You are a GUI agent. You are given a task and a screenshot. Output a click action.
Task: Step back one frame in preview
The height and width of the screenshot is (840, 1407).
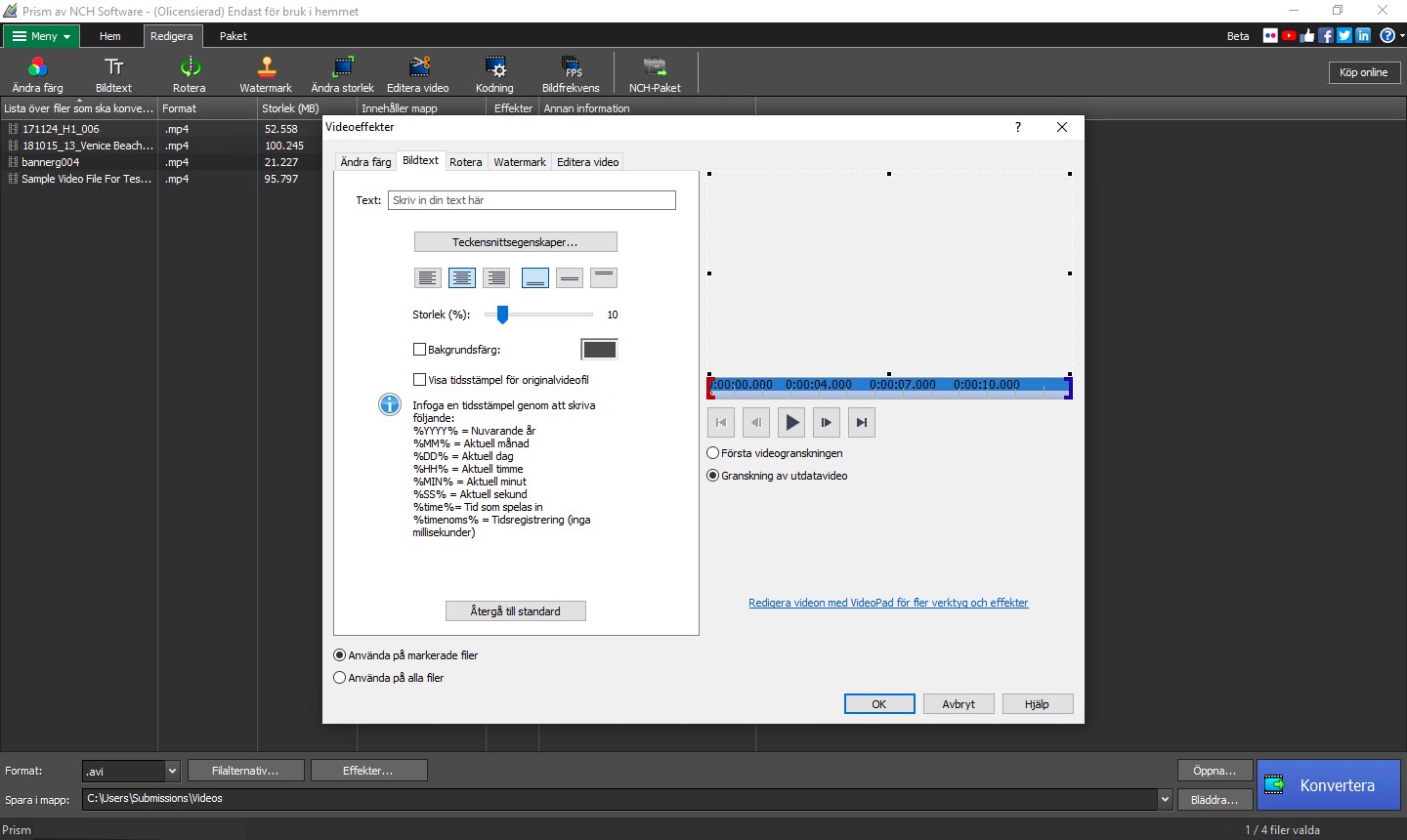point(756,423)
